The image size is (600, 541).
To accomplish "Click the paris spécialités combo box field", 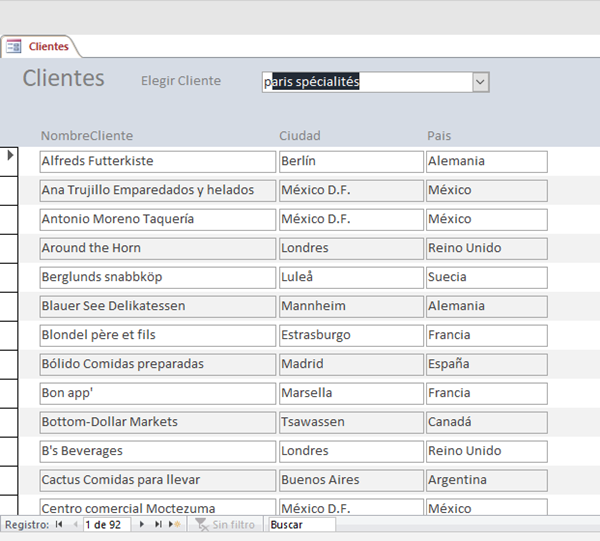I will coord(365,82).
